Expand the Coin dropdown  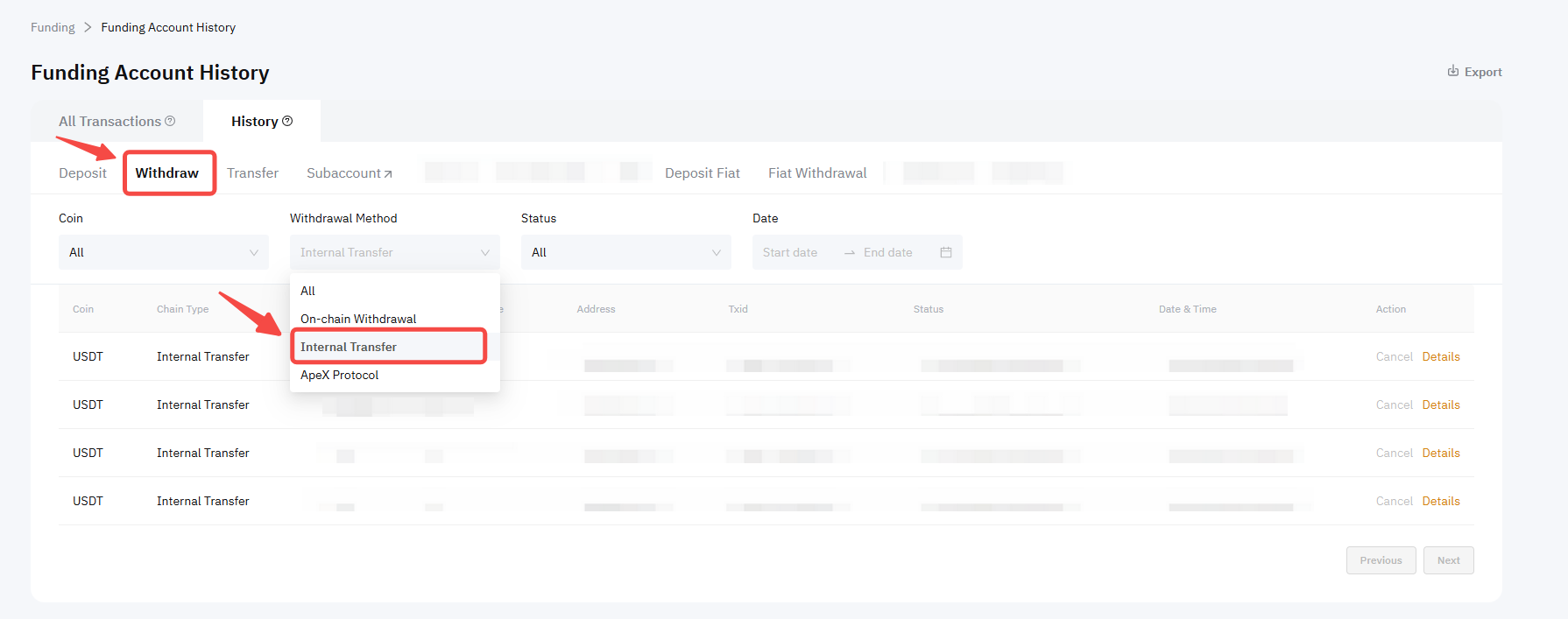tap(164, 252)
